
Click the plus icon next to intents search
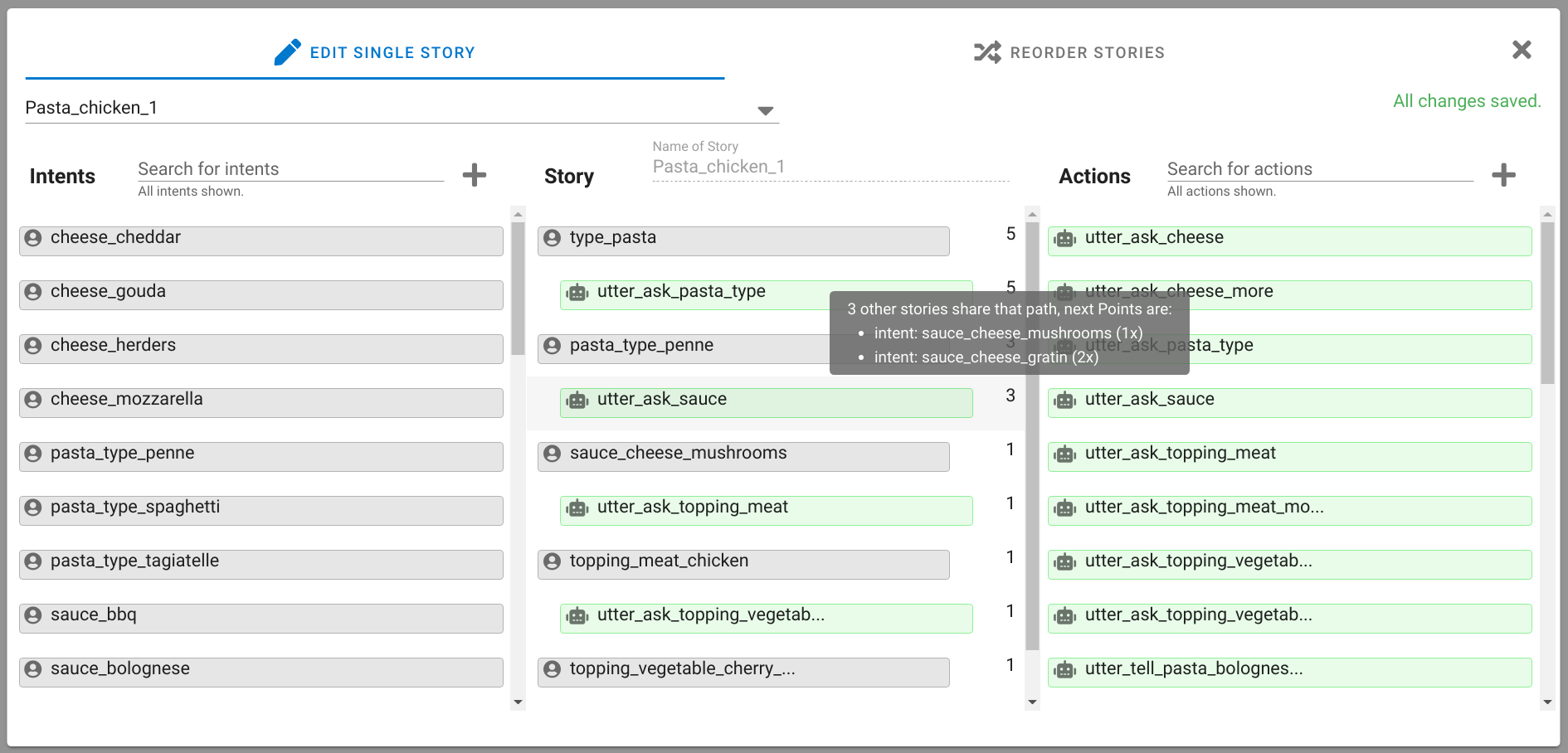474,175
